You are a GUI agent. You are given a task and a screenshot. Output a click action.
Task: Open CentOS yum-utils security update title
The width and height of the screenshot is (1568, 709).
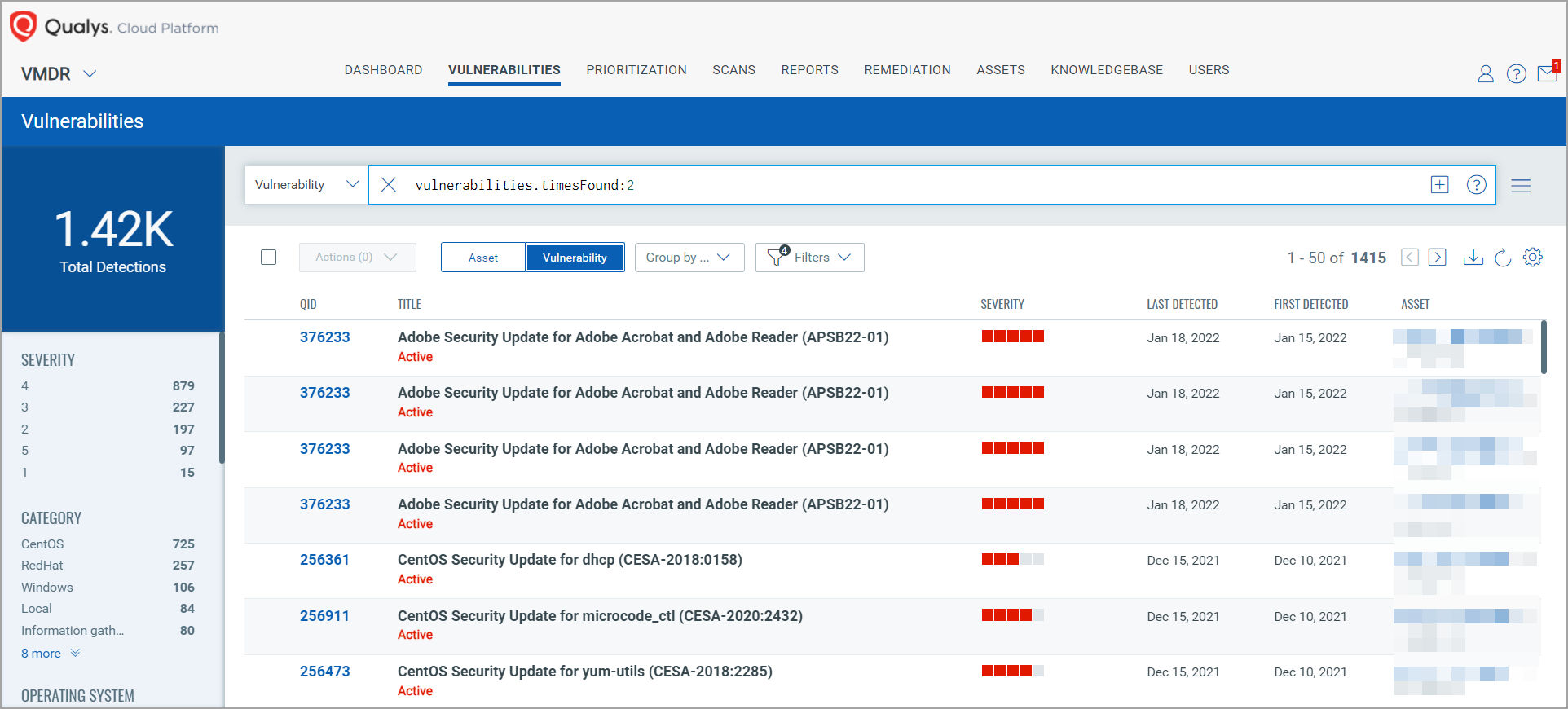pyautogui.click(x=584, y=672)
